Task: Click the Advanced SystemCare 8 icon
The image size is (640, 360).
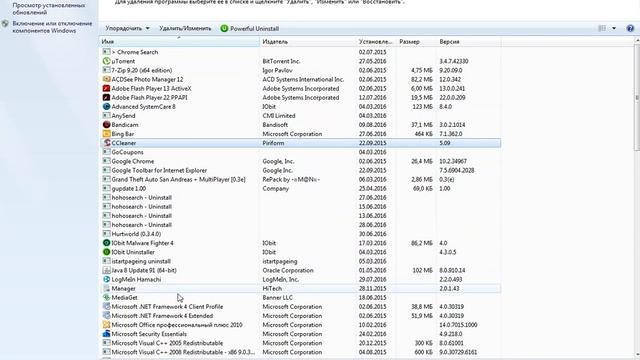Action: pos(106,107)
